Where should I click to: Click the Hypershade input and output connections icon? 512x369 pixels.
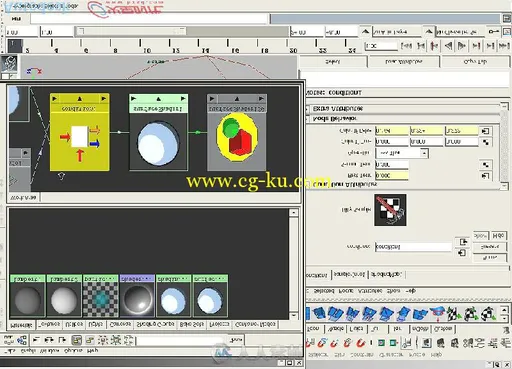pos(49,340)
